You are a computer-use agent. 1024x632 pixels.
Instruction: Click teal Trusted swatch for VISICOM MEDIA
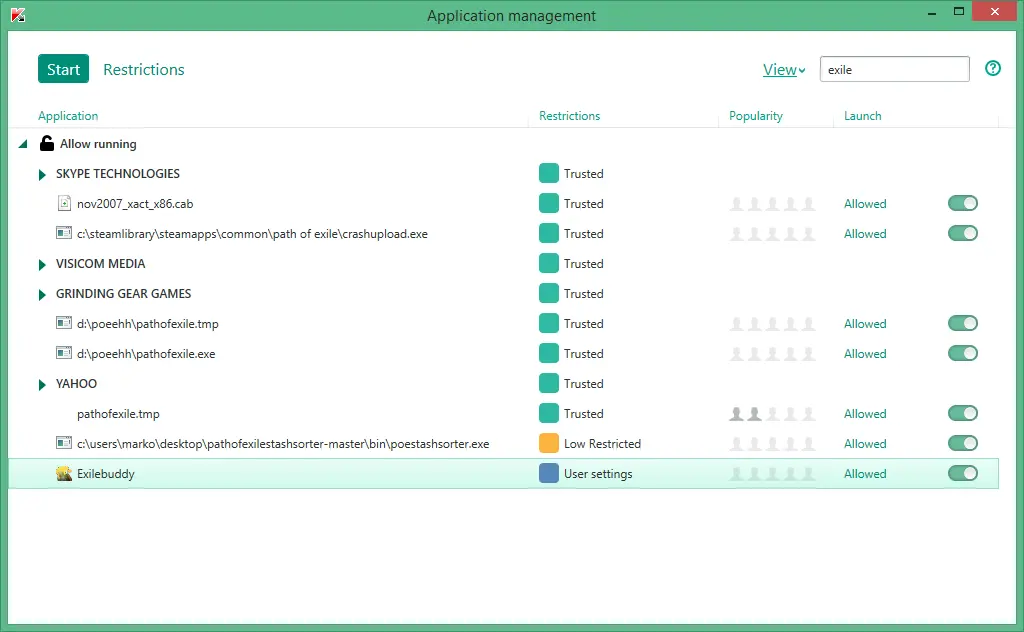[x=549, y=263]
